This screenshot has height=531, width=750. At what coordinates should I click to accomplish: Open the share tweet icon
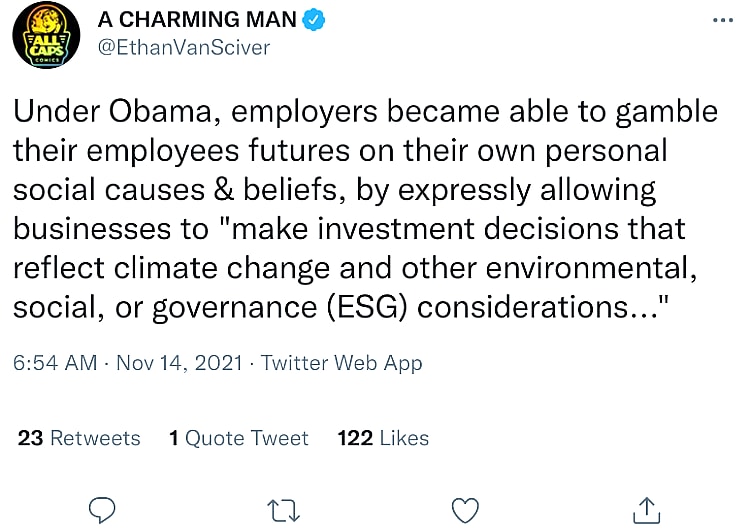(x=646, y=509)
